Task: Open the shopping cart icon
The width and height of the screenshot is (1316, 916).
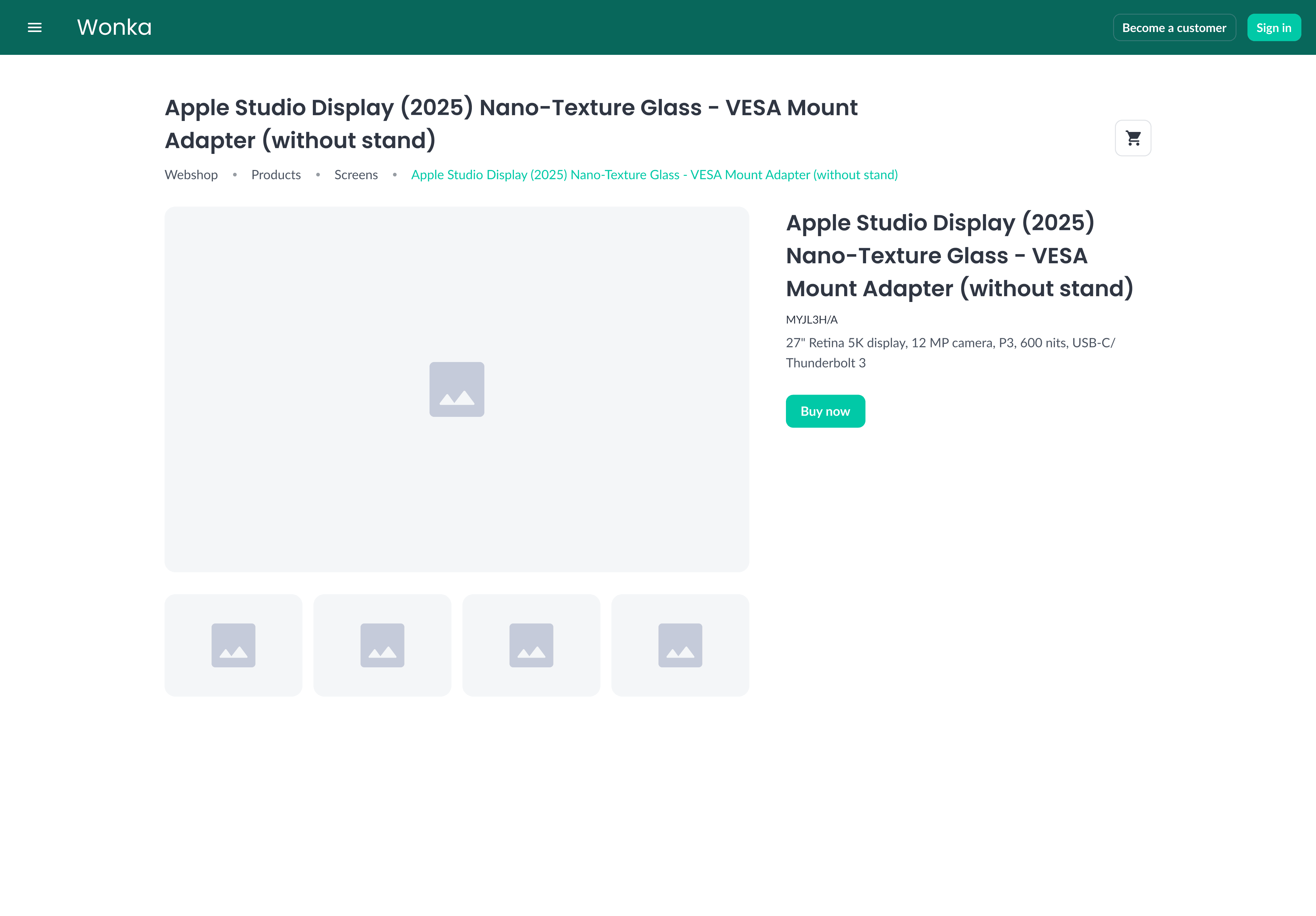Action: coord(1133,138)
